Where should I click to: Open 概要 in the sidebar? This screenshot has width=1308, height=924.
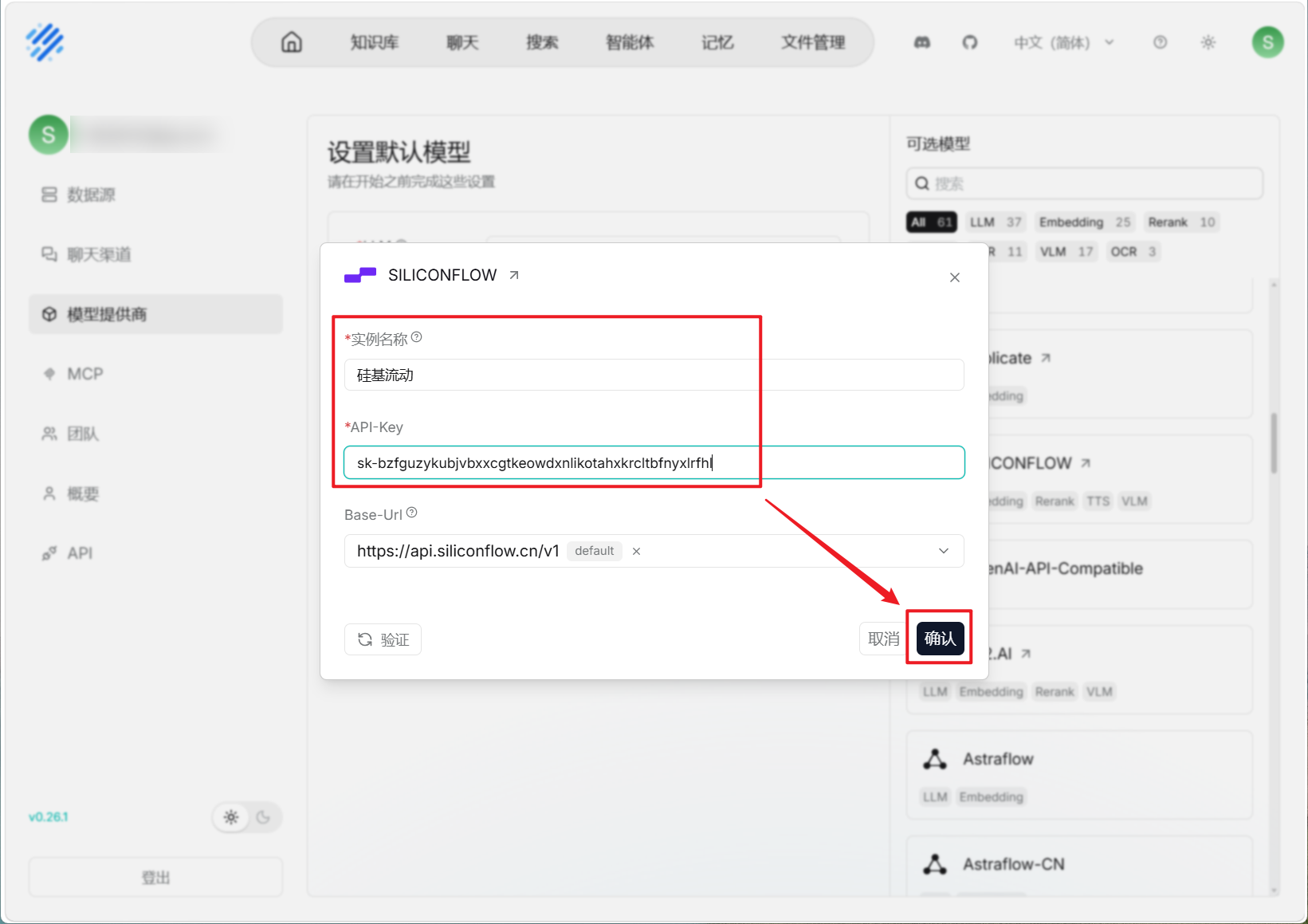pyautogui.click(x=156, y=493)
